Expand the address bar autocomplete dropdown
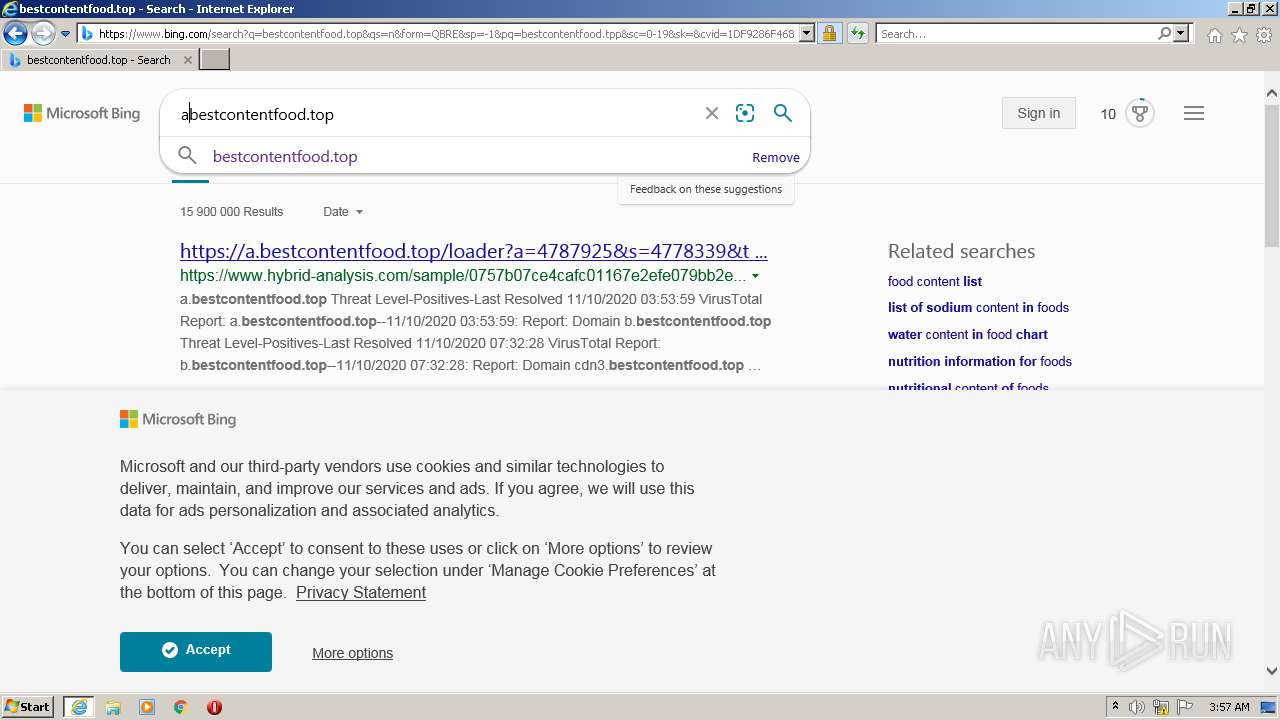 tap(807, 34)
